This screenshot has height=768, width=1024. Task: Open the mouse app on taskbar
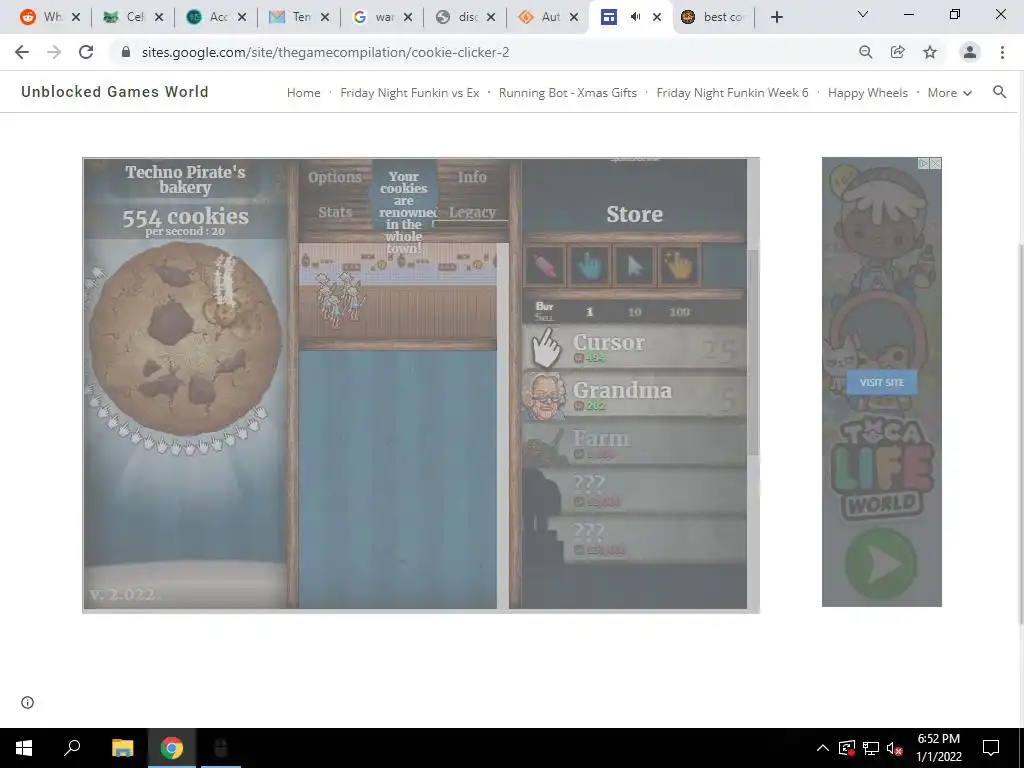tap(221, 748)
